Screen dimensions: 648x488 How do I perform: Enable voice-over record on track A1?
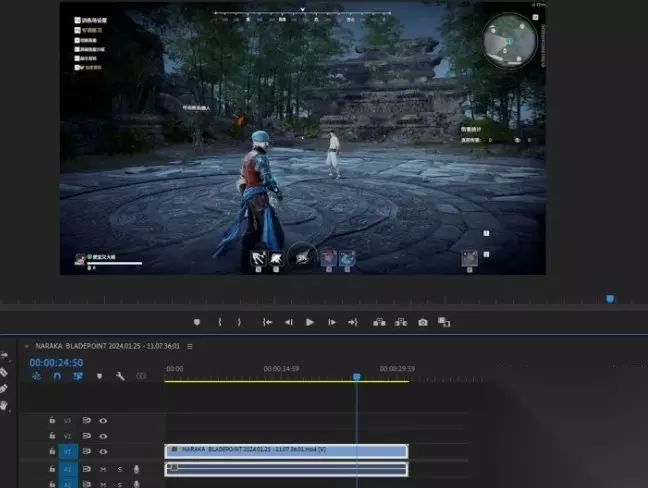tap(136, 469)
